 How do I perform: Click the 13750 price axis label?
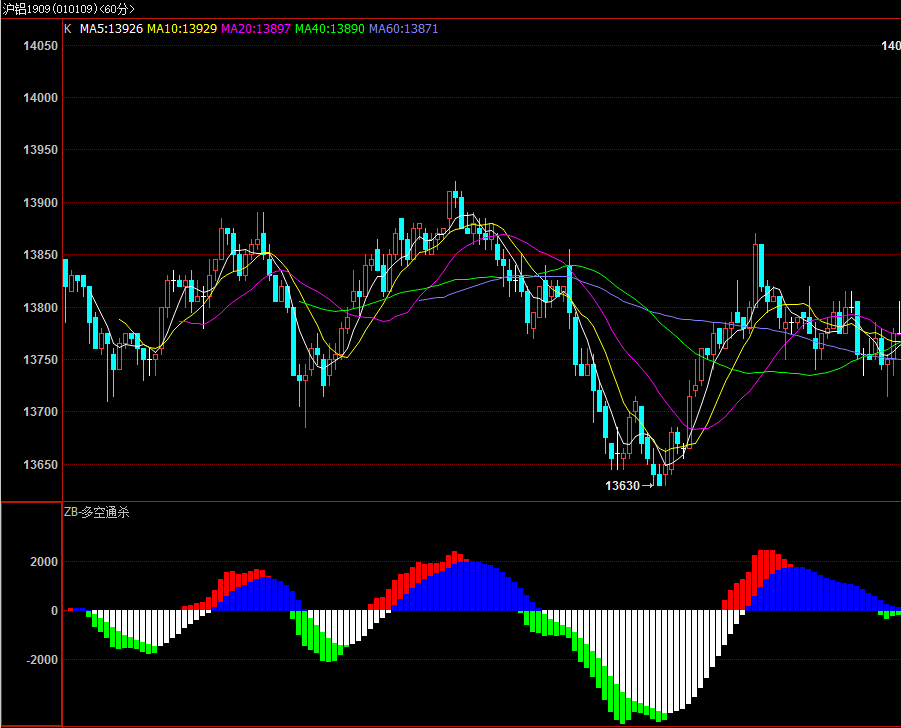(40, 360)
